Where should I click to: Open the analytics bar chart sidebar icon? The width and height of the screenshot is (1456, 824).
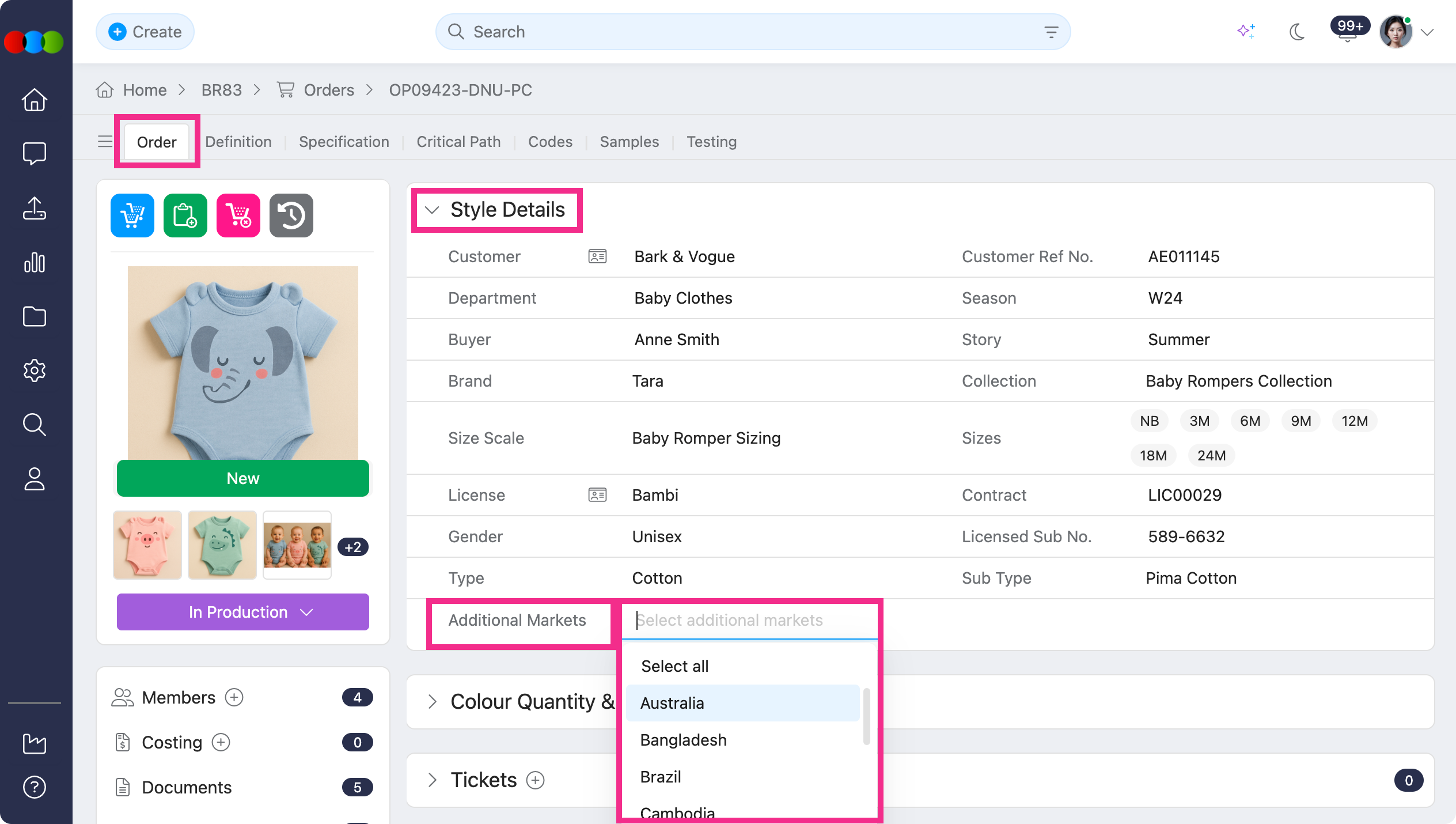(35, 262)
